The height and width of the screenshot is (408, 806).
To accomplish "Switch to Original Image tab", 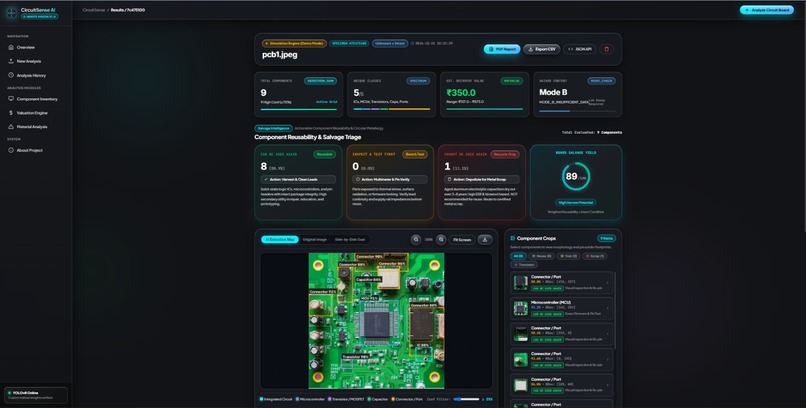I will [x=315, y=239].
